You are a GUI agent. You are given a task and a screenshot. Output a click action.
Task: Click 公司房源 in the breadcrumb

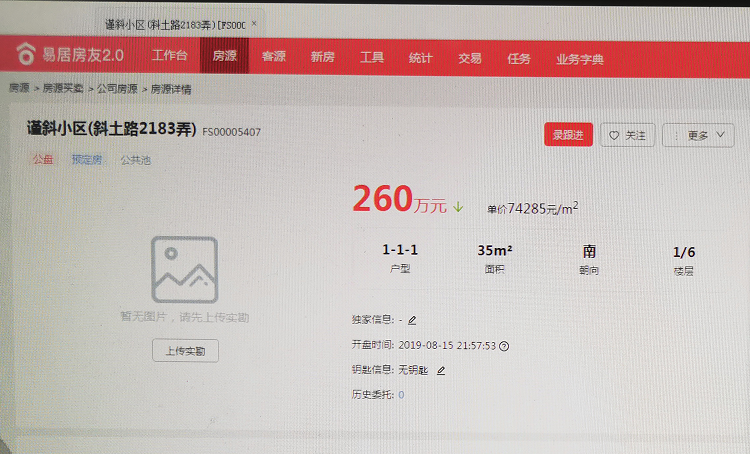[117, 89]
